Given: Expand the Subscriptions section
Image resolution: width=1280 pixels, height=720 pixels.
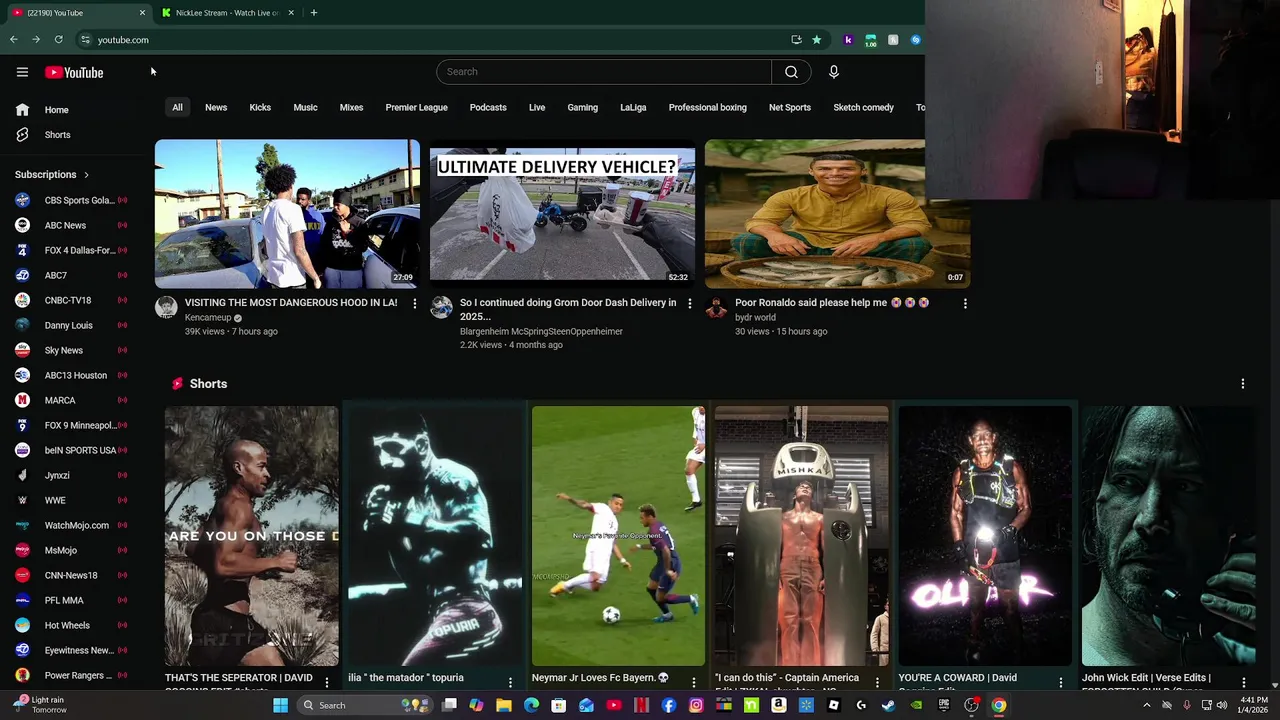Looking at the screenshot, I should tap(52, 174).
